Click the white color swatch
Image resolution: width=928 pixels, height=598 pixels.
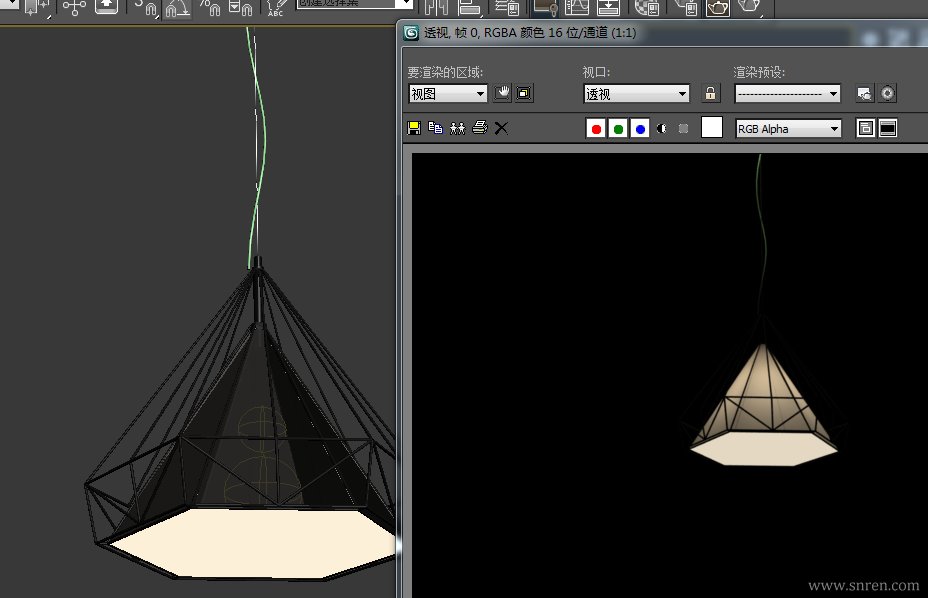coord(711,127)
